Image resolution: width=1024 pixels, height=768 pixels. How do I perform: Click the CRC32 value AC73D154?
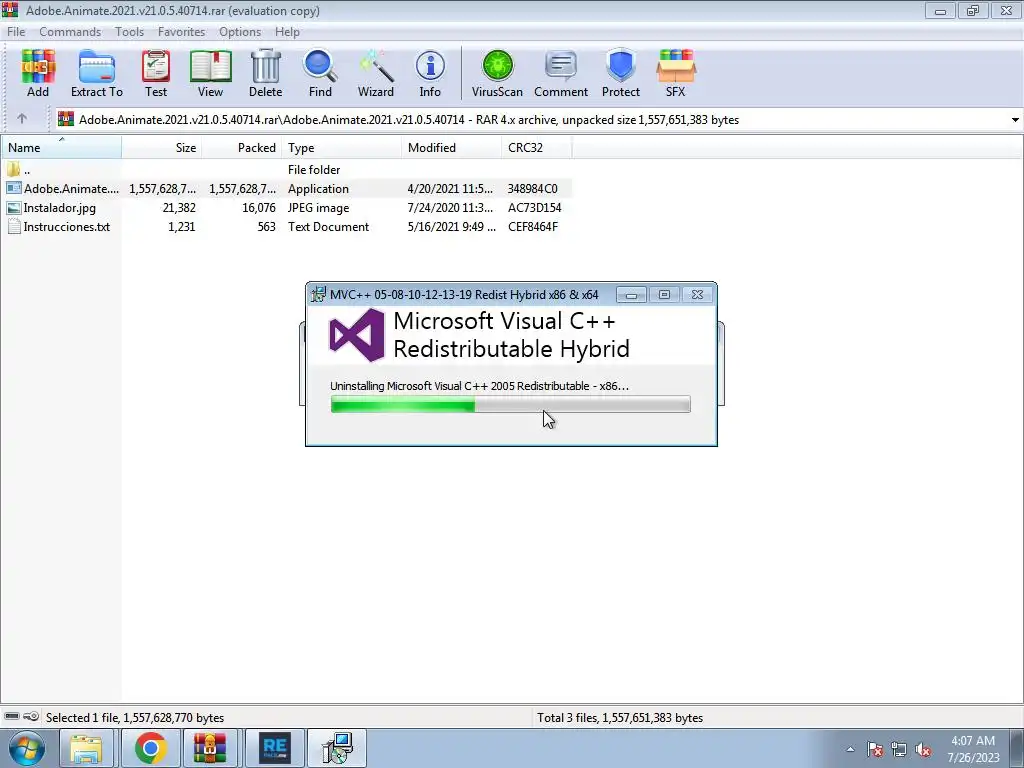tap(534, 208)
